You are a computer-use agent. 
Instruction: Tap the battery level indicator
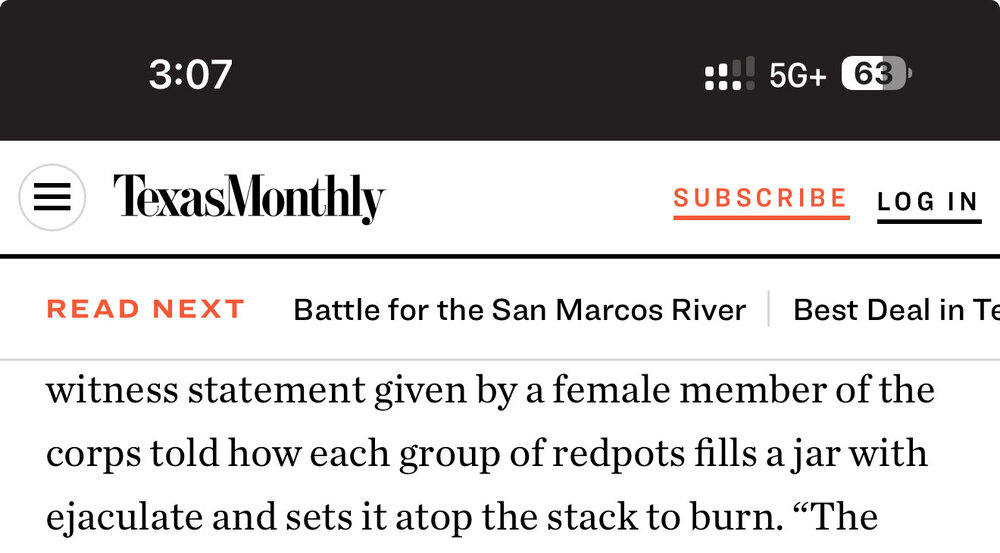tap(875, 74)
